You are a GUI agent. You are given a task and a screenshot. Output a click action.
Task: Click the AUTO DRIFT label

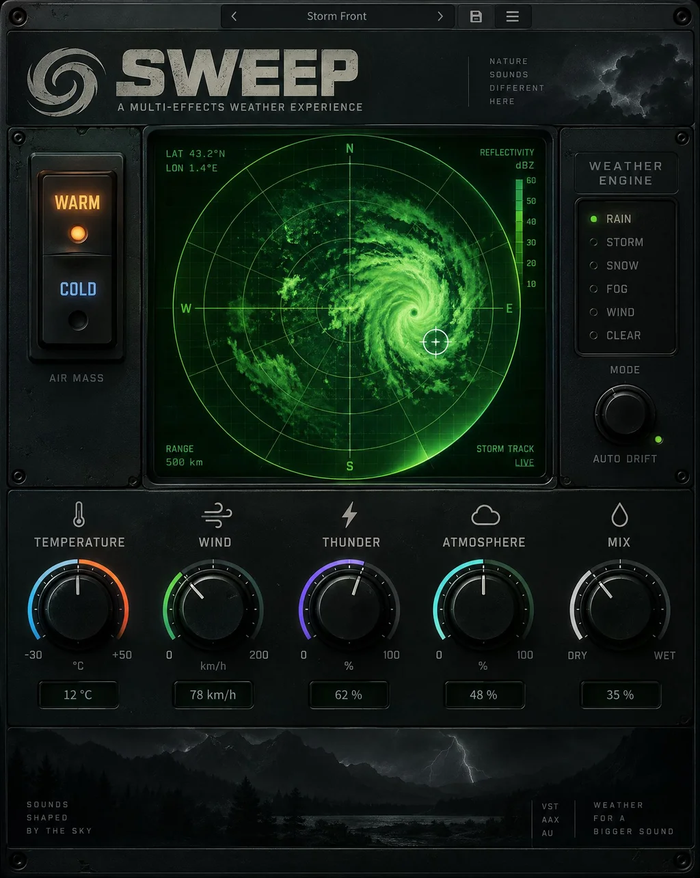point(625,459)
